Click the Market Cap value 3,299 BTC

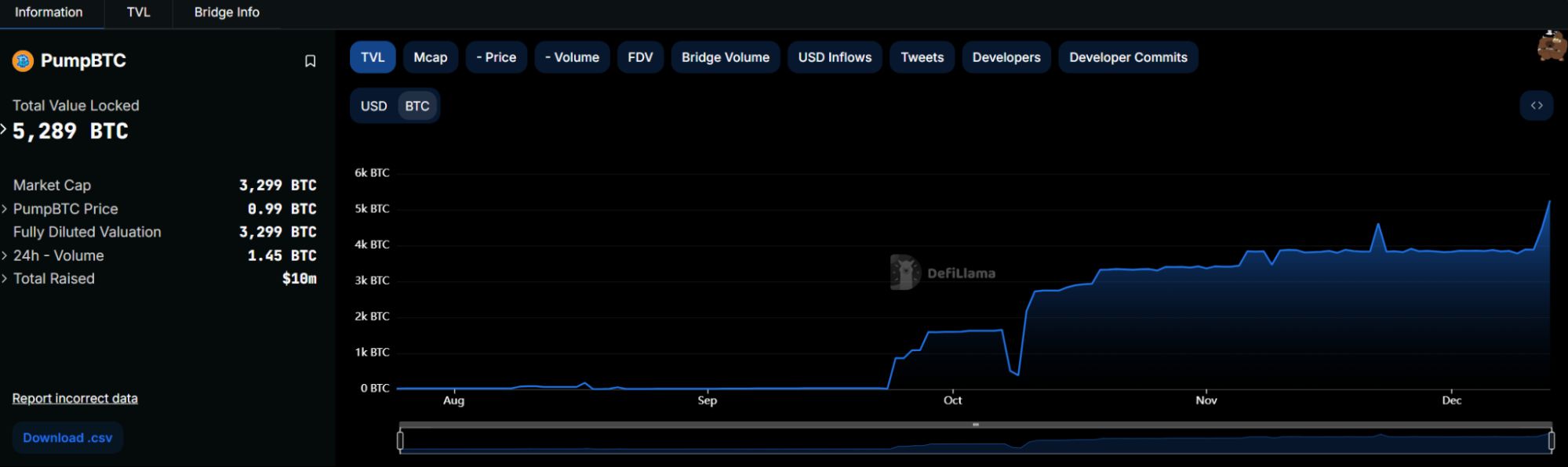(278, 186)
